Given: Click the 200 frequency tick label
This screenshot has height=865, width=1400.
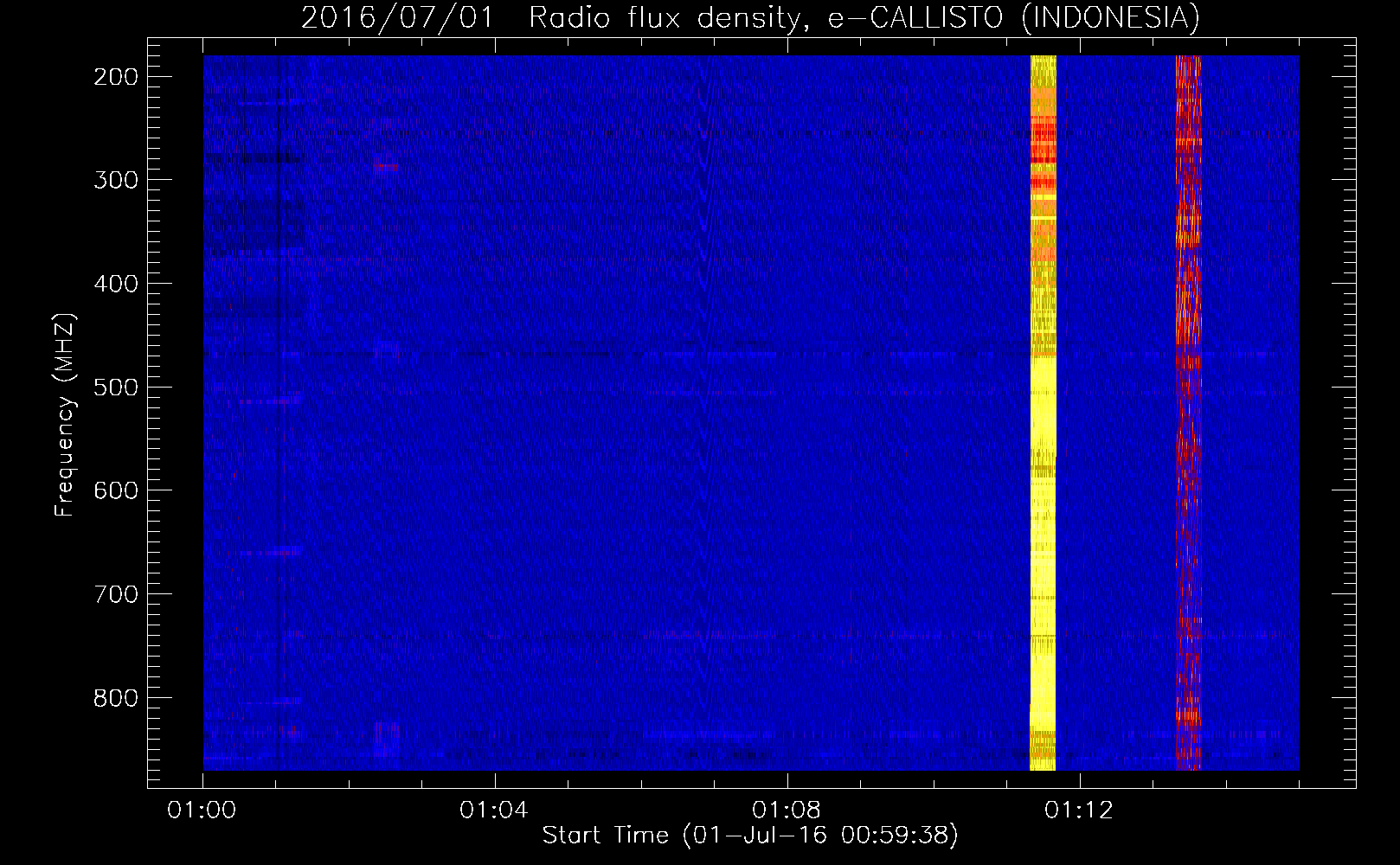Looking at the screenshot, I should [116, 77].
